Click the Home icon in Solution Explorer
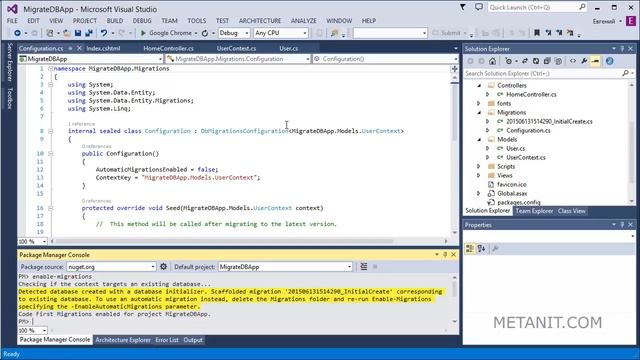640x360 pixels. pyautogui.click(x=493, y=61)
